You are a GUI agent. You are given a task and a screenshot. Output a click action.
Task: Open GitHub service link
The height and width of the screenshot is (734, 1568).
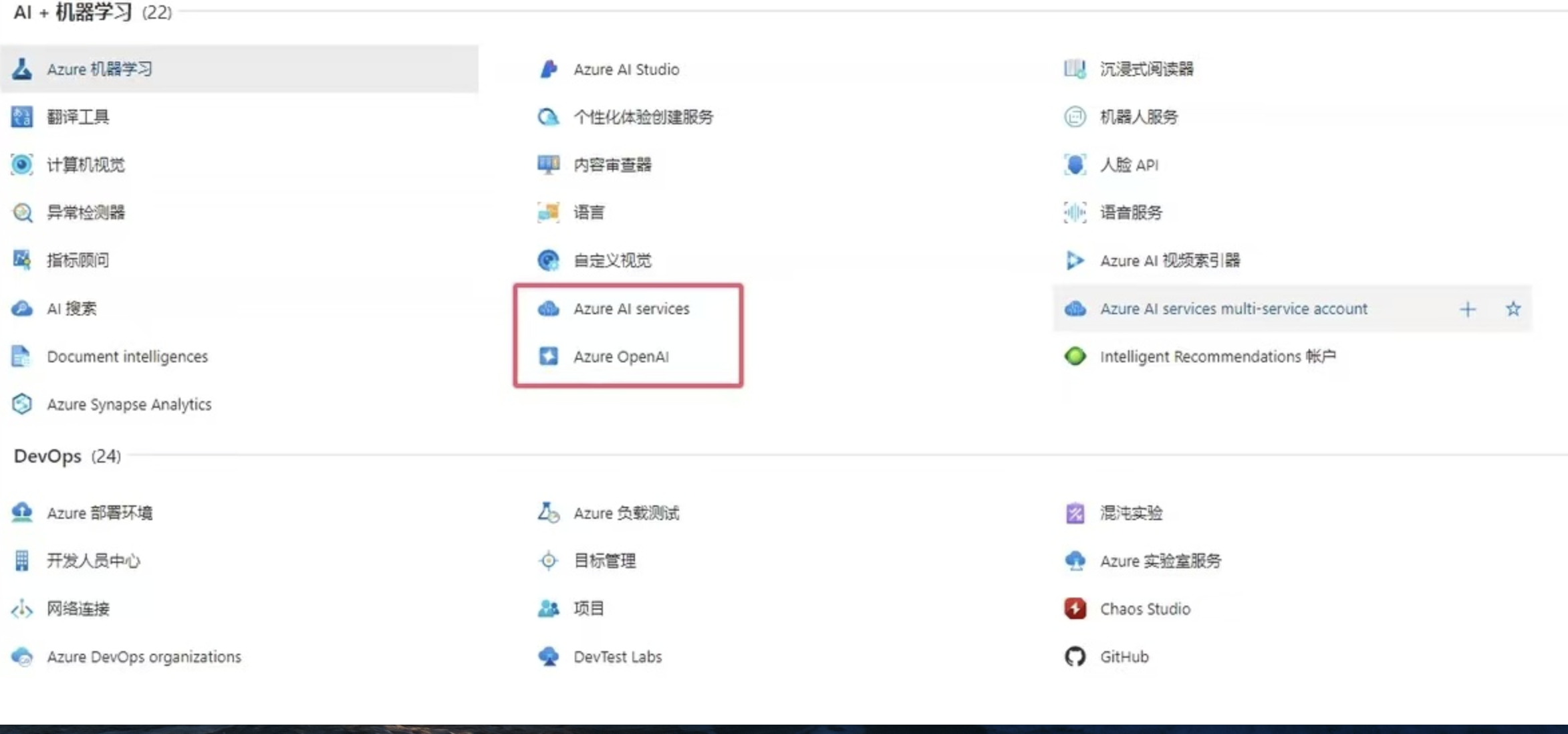(x=1124, y=656)
